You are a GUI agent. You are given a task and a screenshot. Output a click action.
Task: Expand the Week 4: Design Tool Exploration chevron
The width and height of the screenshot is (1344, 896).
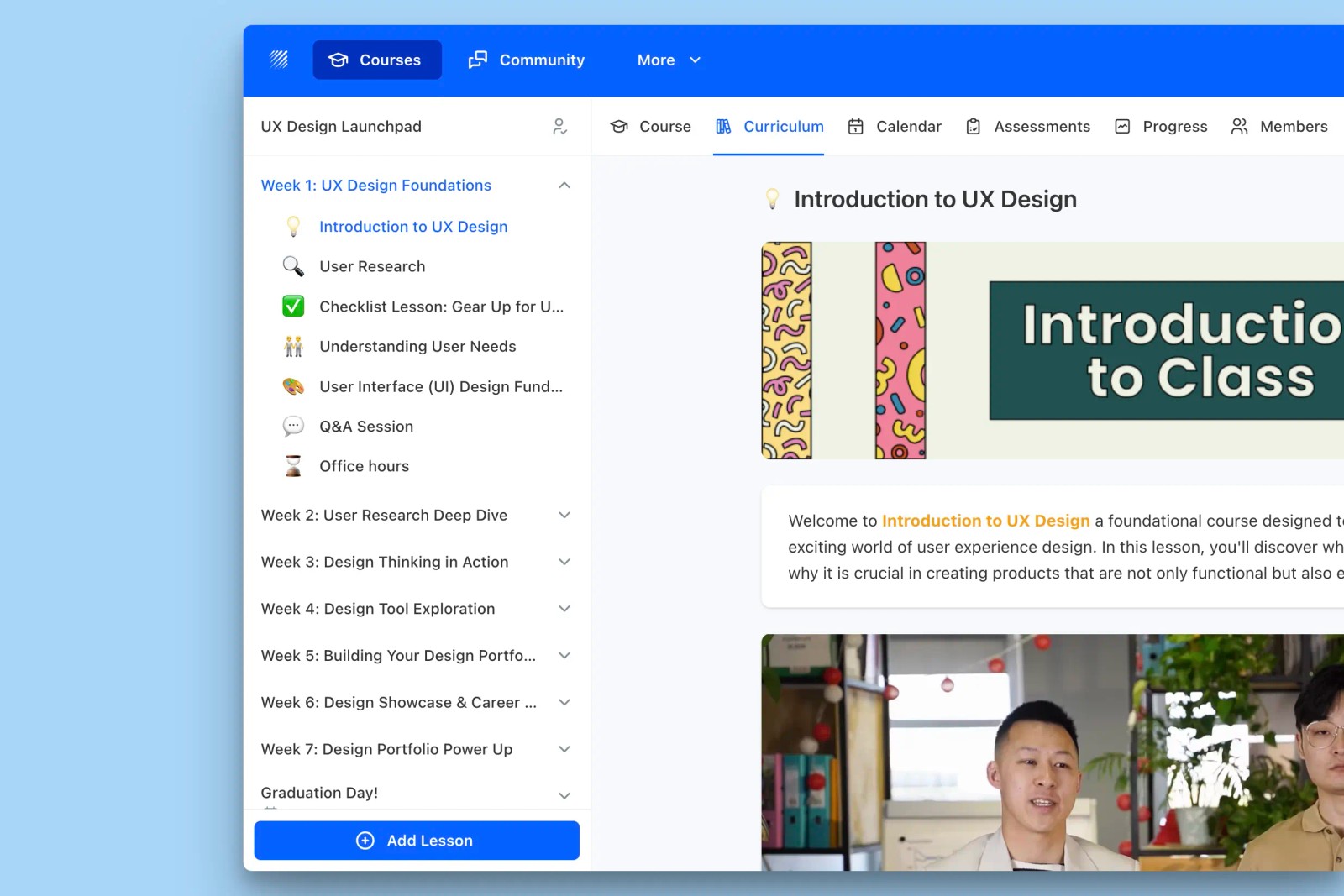point(564,609)
